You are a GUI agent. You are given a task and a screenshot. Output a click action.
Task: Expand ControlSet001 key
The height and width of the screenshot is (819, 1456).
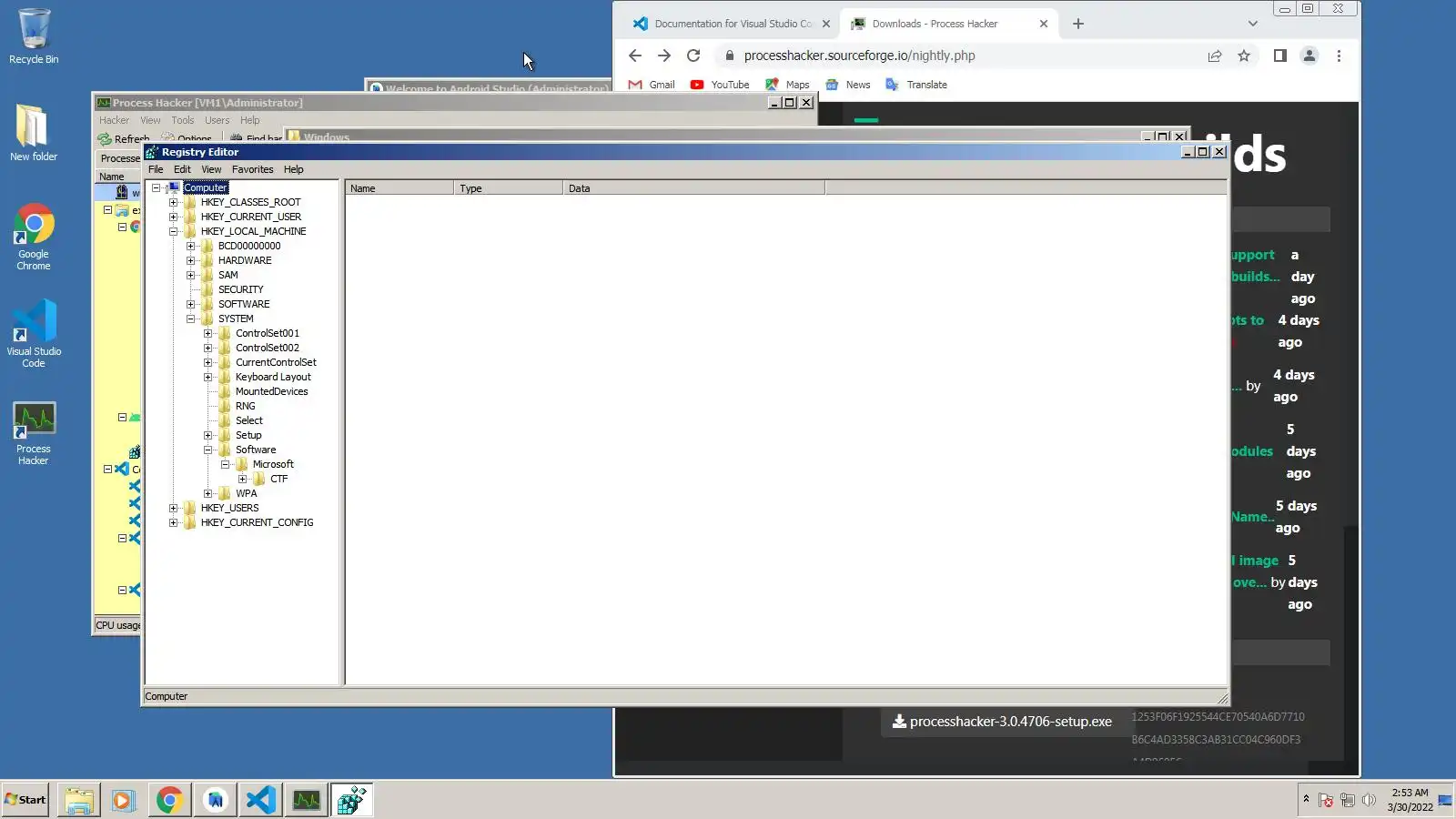(x=207, y=333)
